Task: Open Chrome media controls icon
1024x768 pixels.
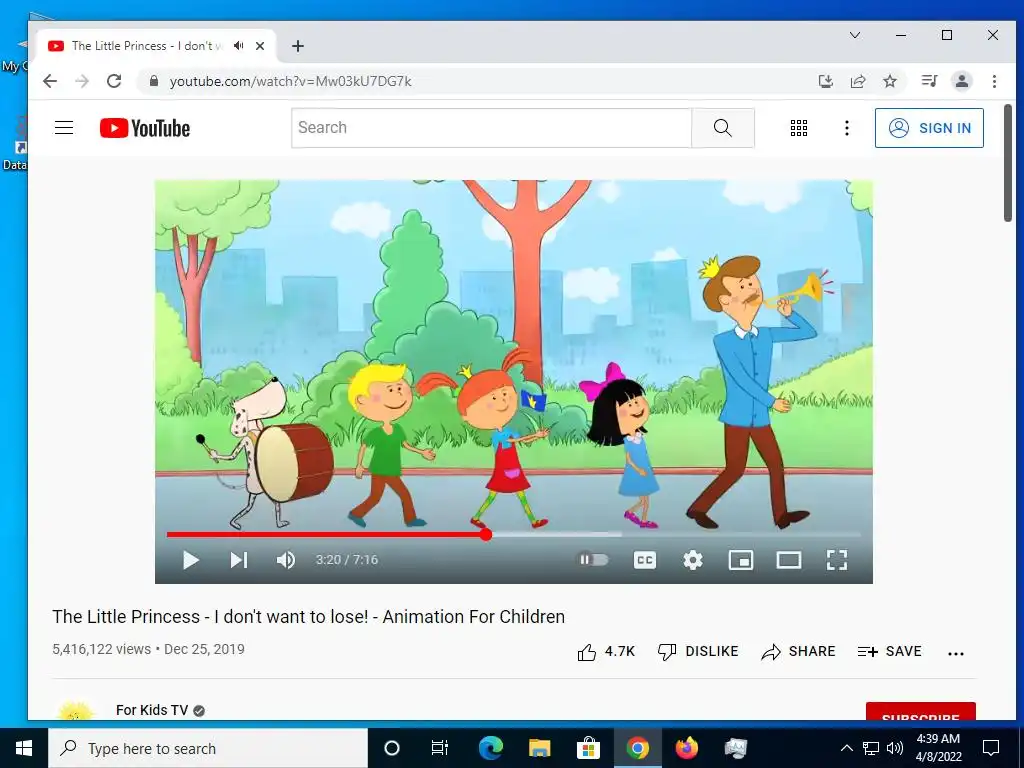Action: coord(929,81)
